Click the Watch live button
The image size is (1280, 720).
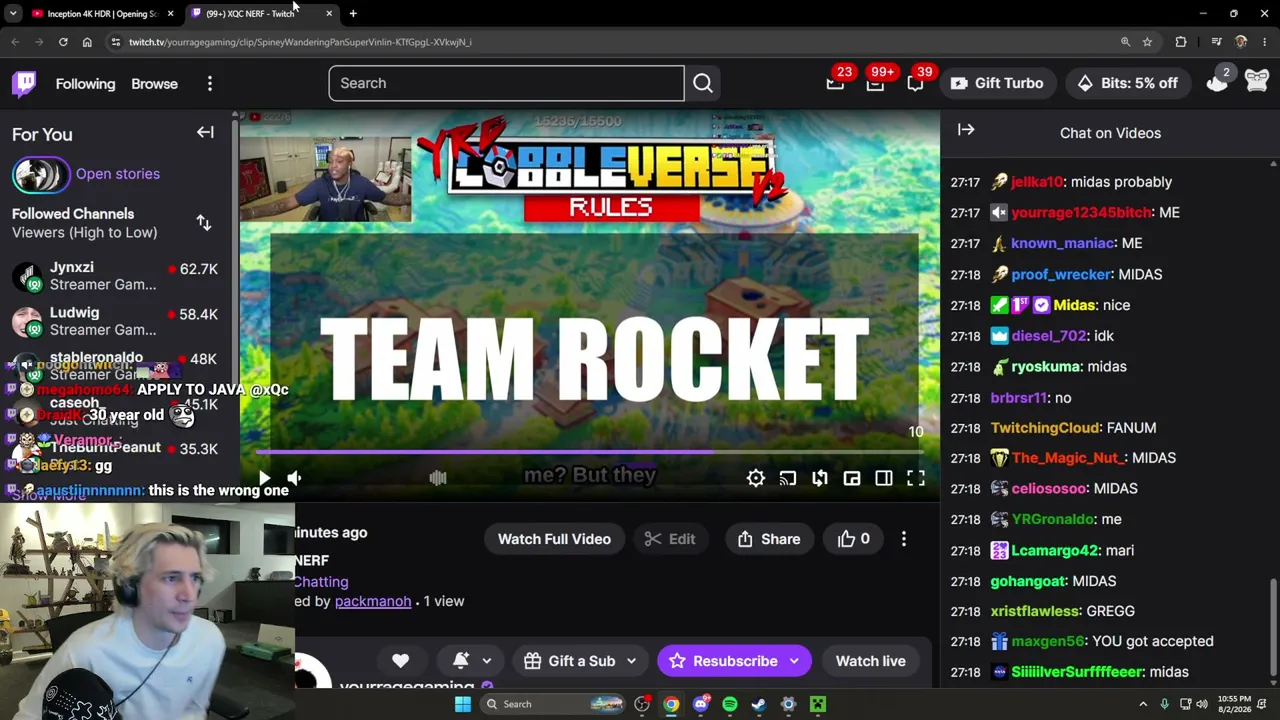(871, 661)
